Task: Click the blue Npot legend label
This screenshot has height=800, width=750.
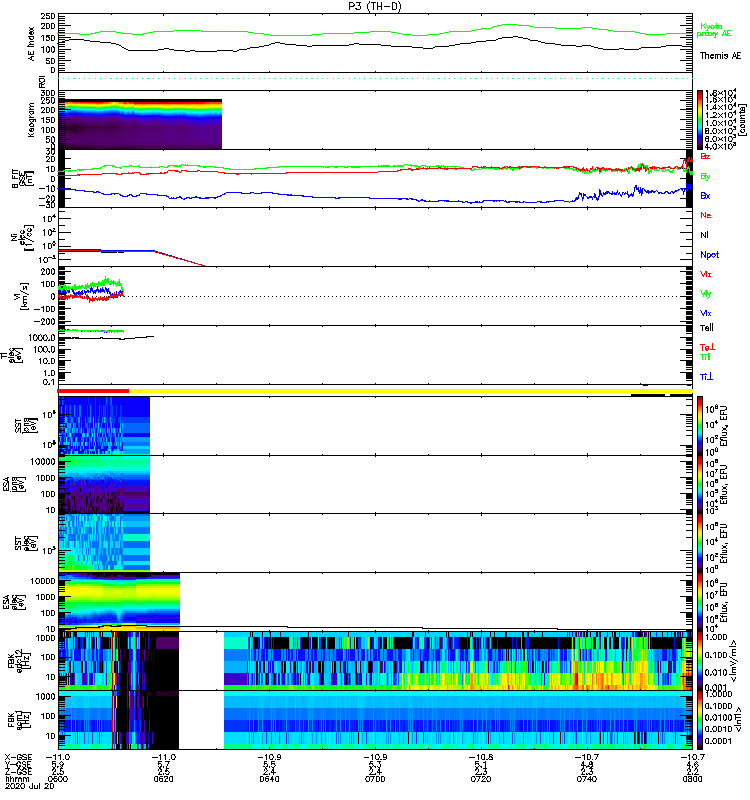Action: (709, 255)
